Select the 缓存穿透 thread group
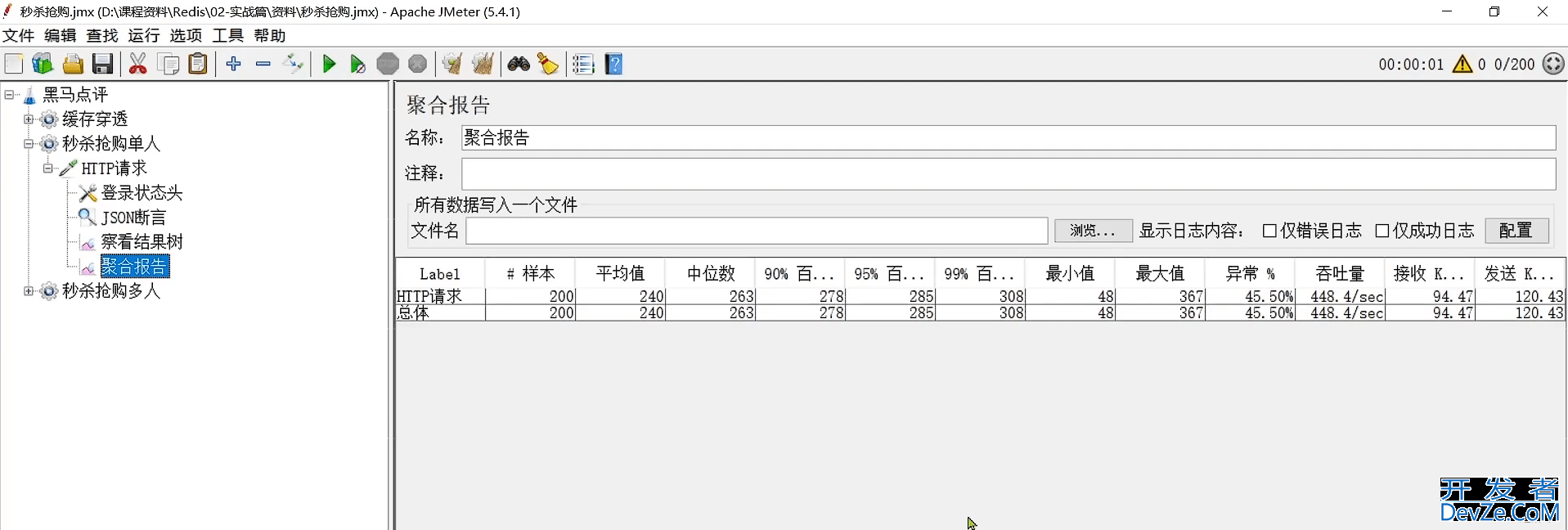1568x530 pixels. point(95,119)
